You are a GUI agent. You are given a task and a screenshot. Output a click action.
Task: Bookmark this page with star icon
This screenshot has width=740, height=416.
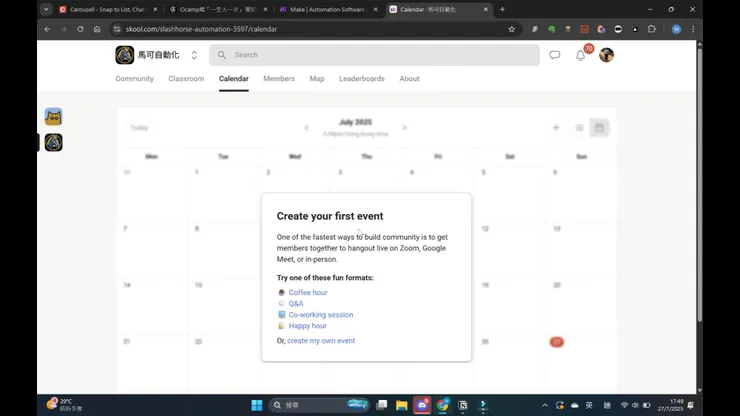tap(512, 29)
